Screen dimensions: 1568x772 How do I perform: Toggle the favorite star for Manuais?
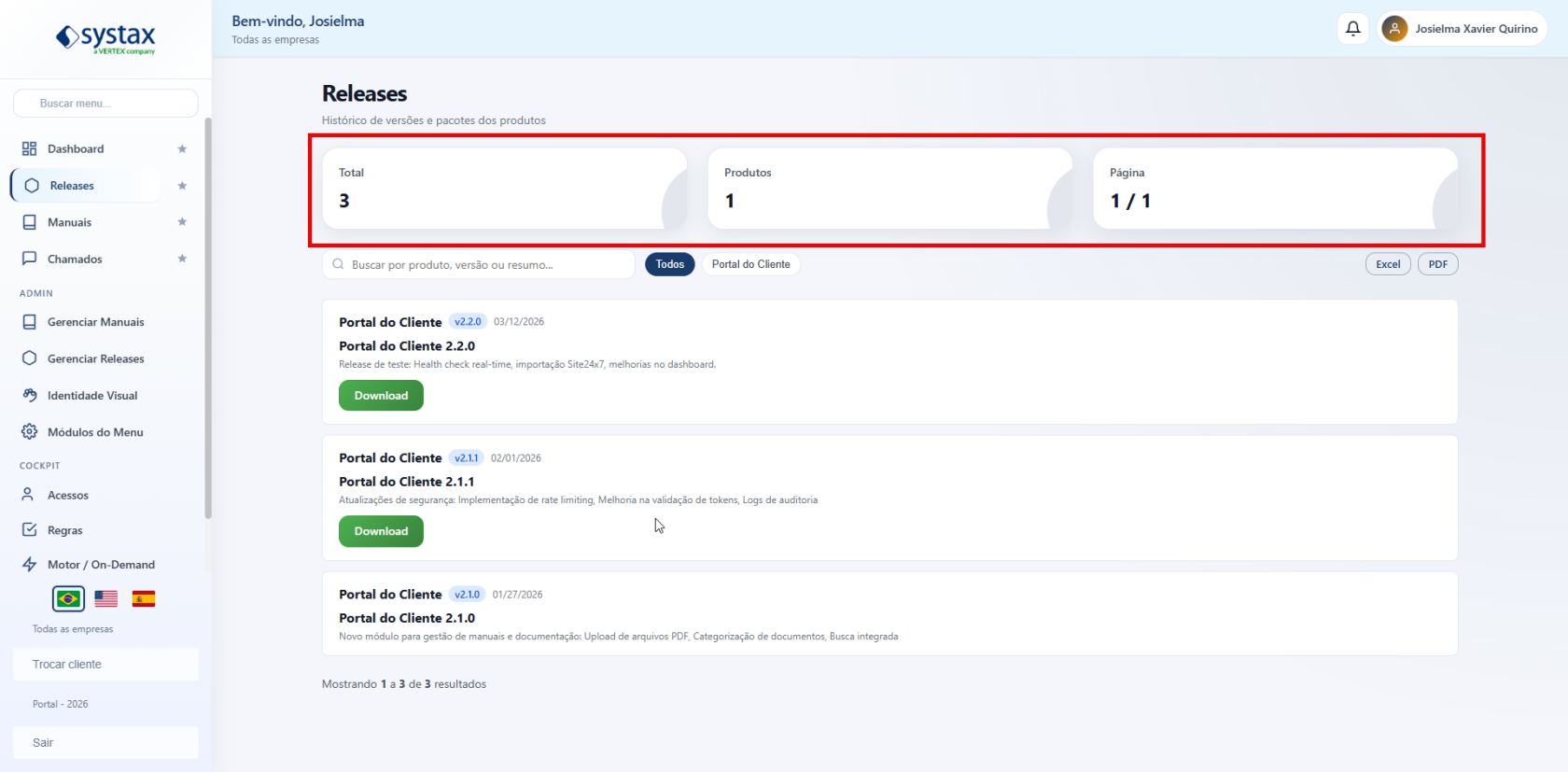[x=182, y=222]
